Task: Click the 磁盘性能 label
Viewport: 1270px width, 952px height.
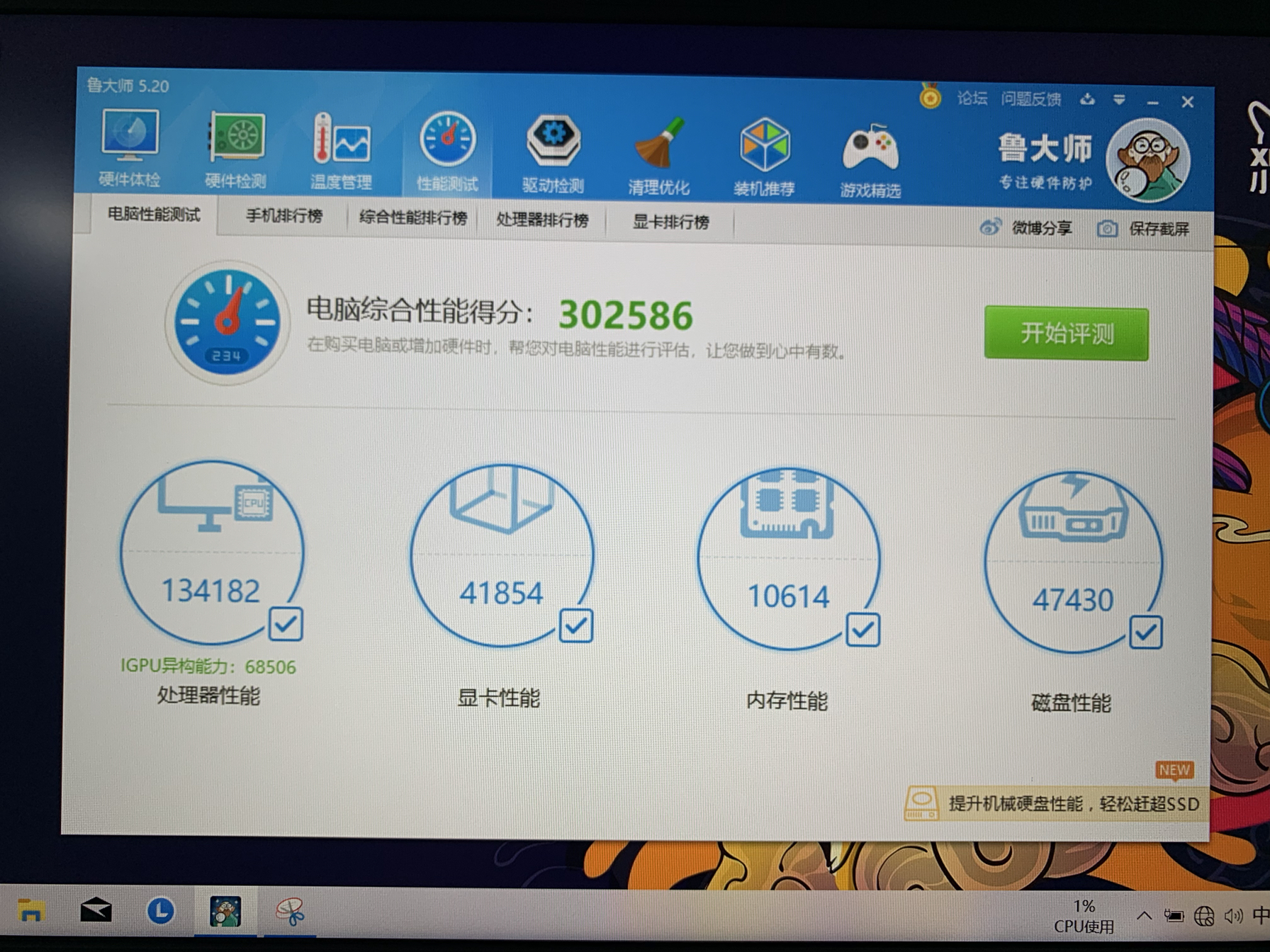Action: [1071, 703]
